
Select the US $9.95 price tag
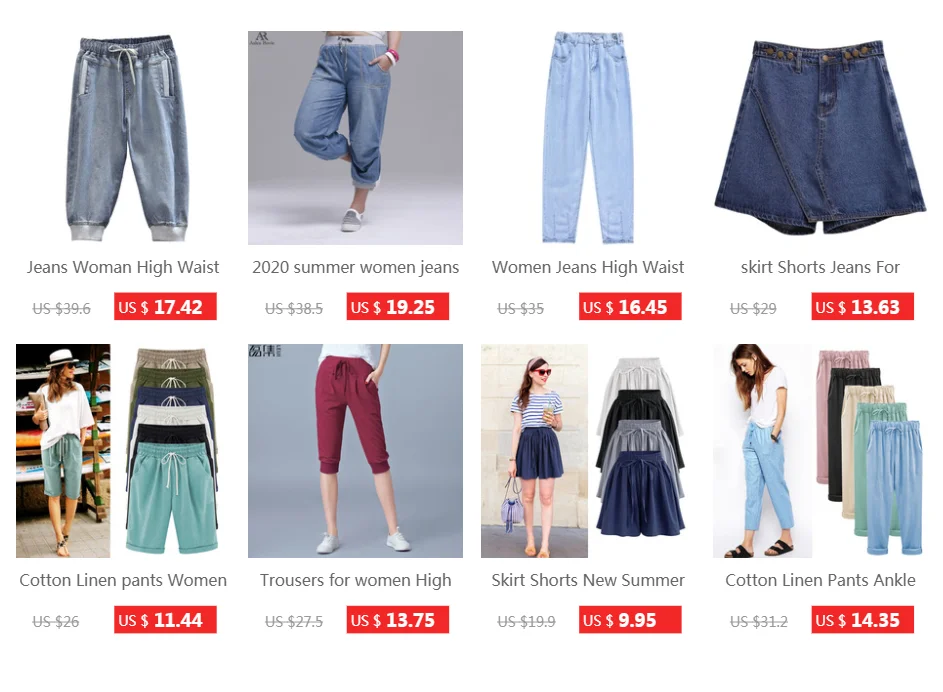pos(630,620)
